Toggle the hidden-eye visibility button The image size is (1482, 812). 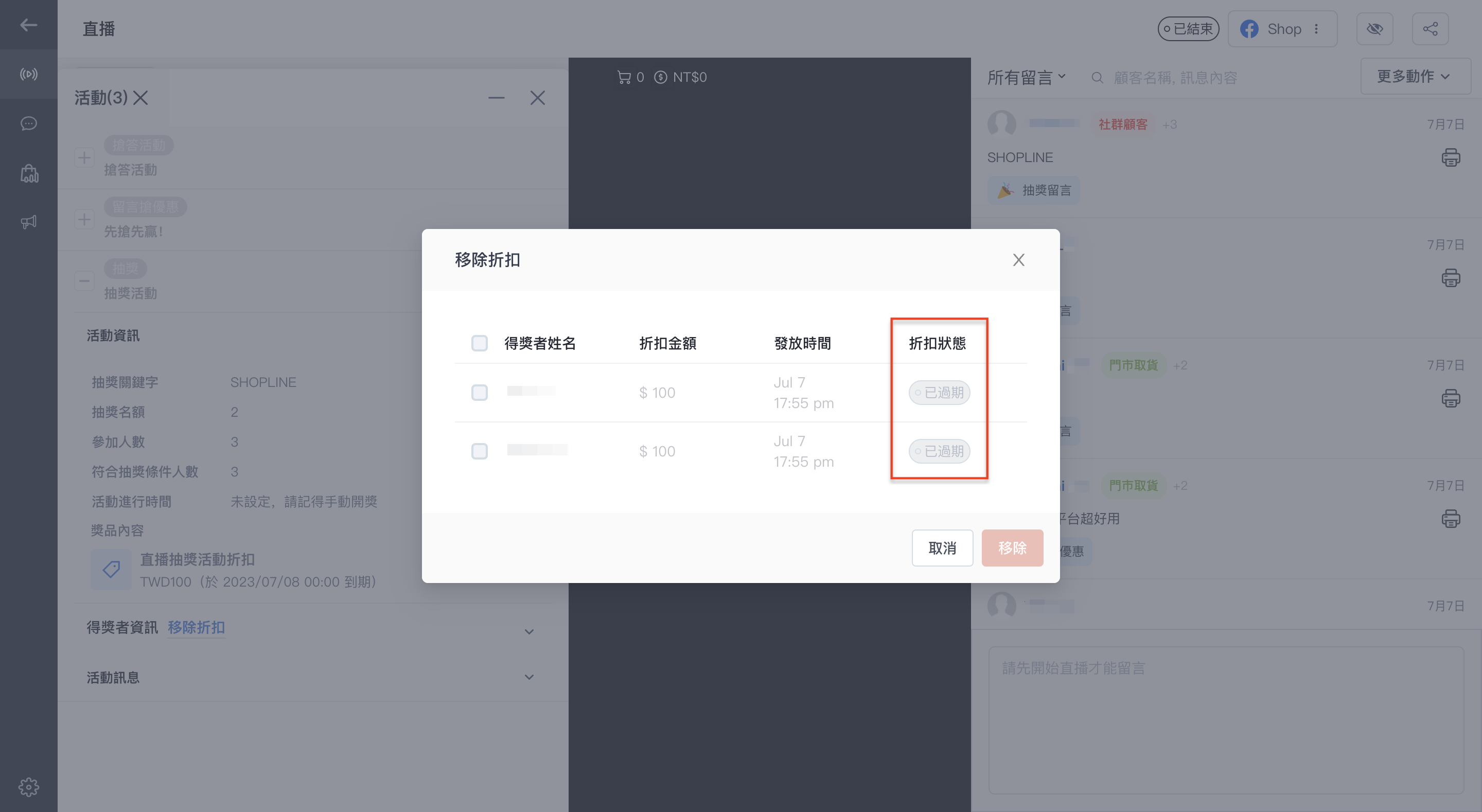(1374, 29)
